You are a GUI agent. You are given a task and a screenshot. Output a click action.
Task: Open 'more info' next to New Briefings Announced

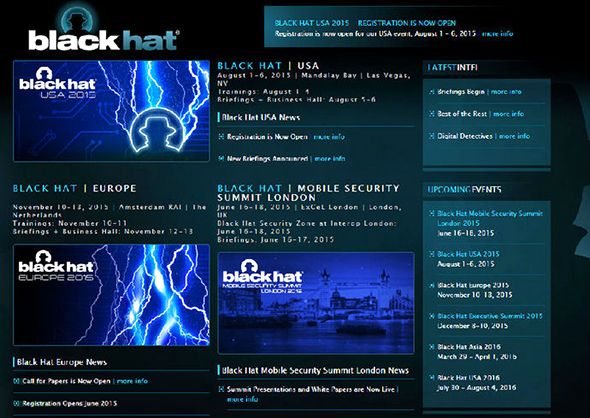[330, 159]
